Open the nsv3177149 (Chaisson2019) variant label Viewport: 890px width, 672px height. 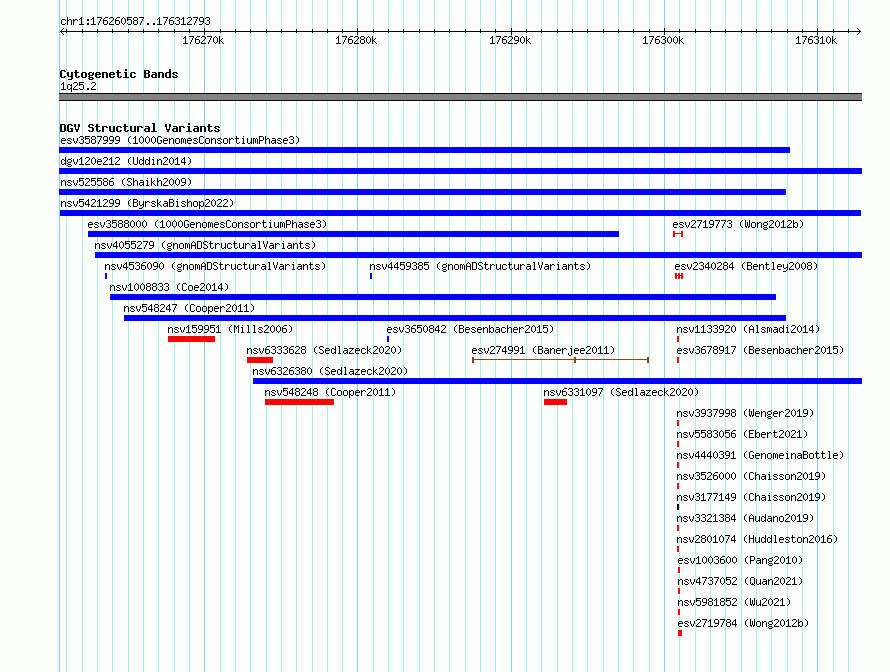tap(751, 497)
